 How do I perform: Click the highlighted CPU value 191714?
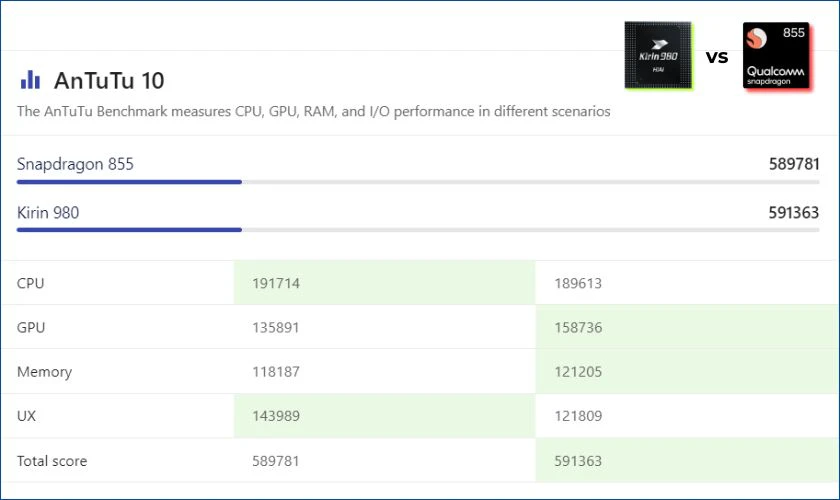[277, 283]
